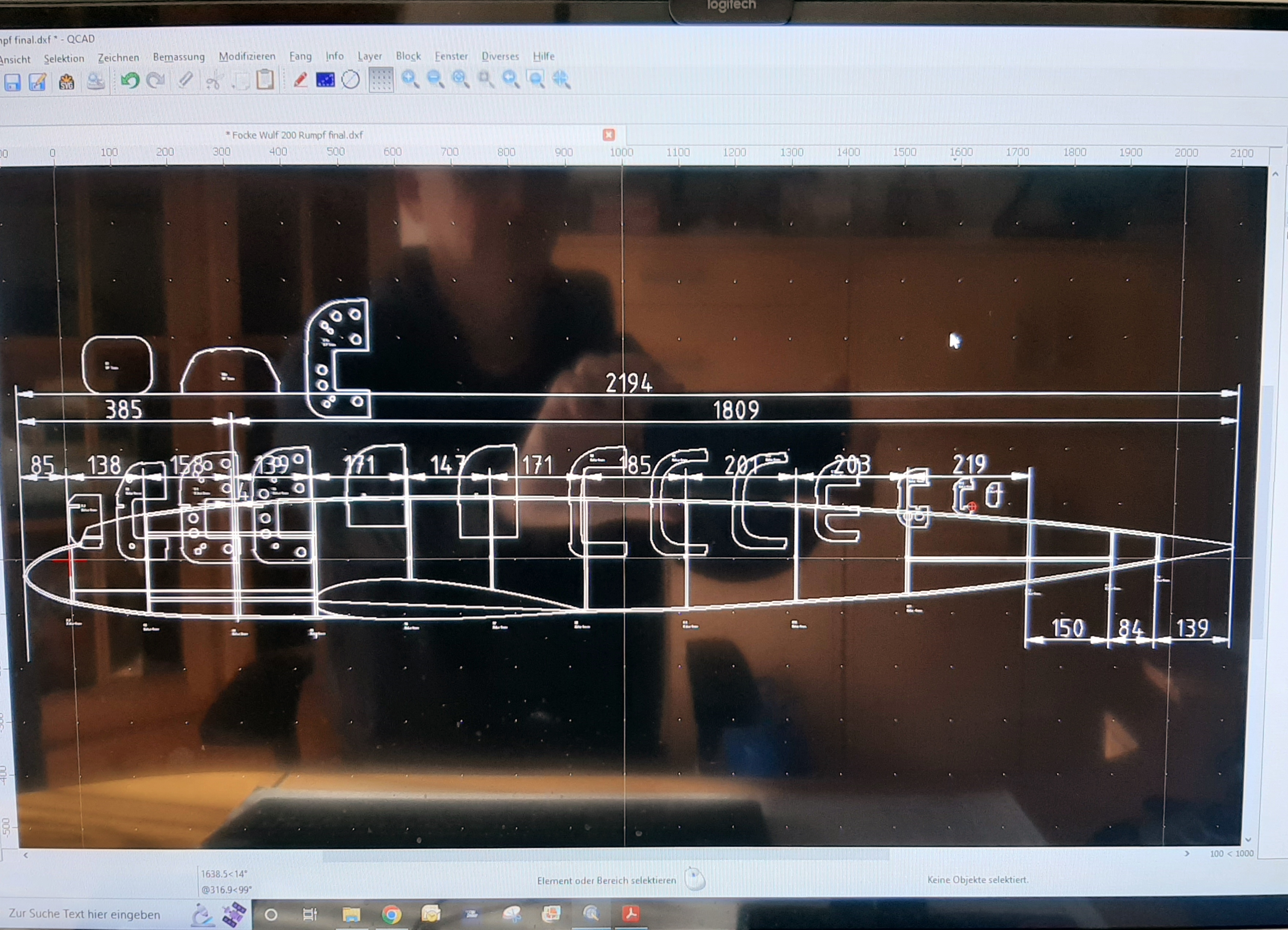This screenshot has width=1288, height=930.
Task: Click the horizontal scrollbar right arrow
Action: coord(1186,854)
